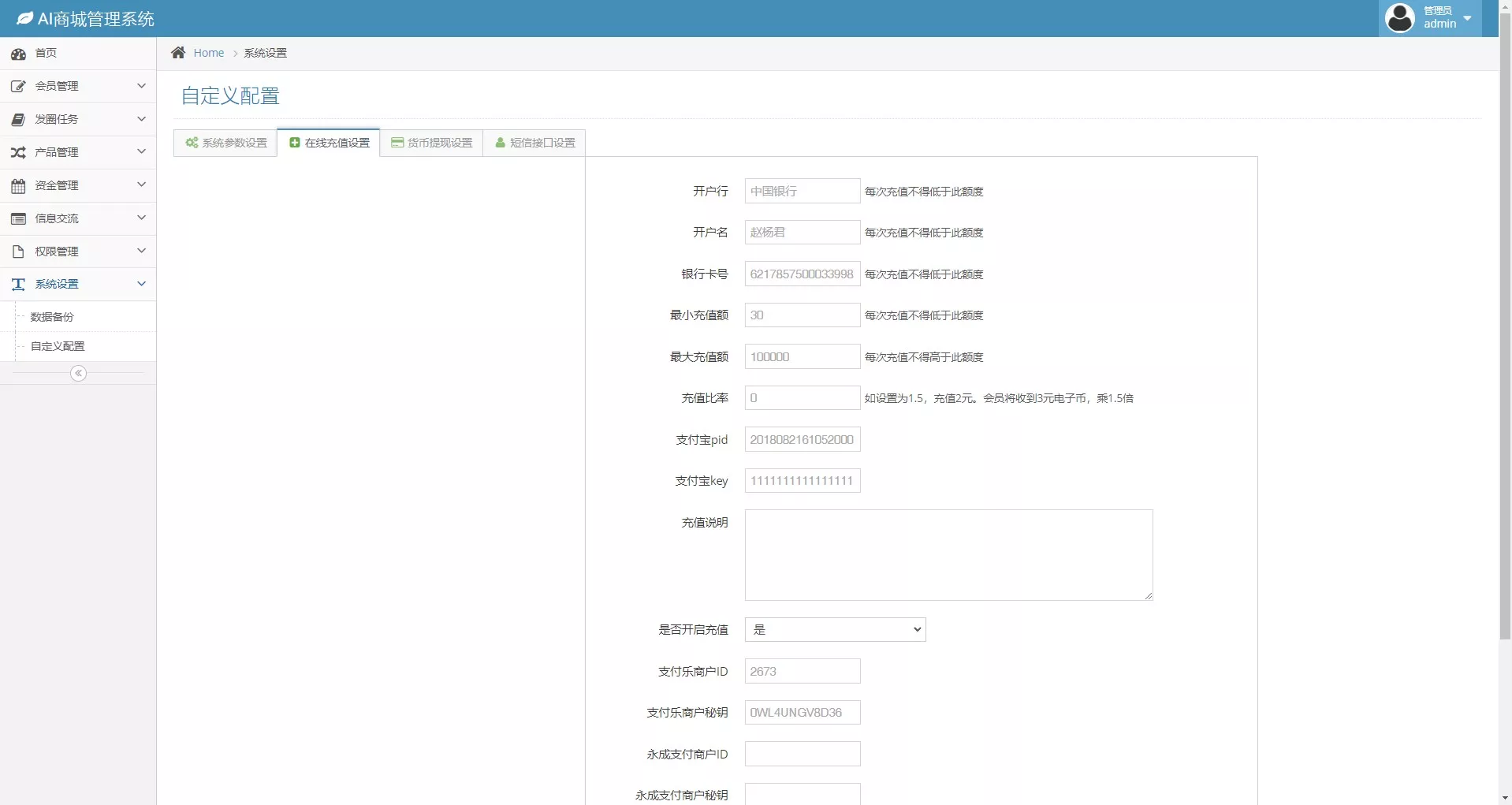1512x805 pixels.
Task: Open the 数据备份 submenu item
Action: click(x=52, y=317)
